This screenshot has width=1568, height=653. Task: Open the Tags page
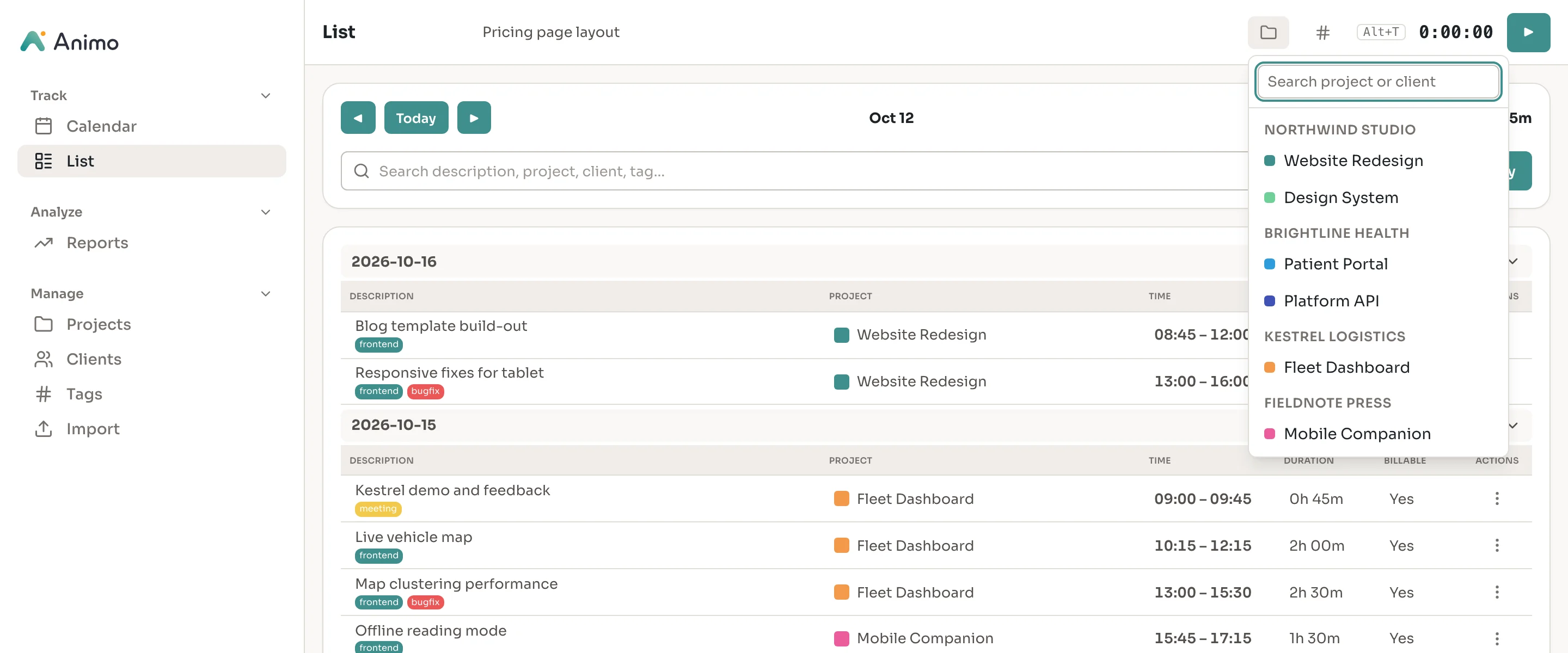pos(151,394)
